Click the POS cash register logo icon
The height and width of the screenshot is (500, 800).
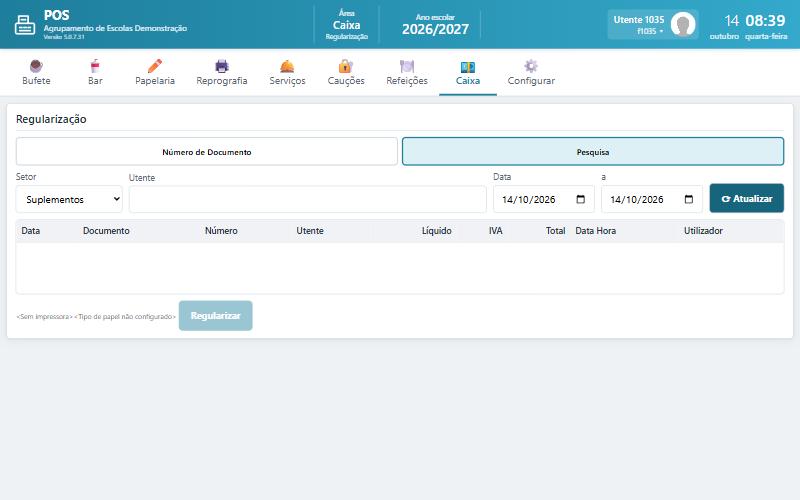(24, 24)
